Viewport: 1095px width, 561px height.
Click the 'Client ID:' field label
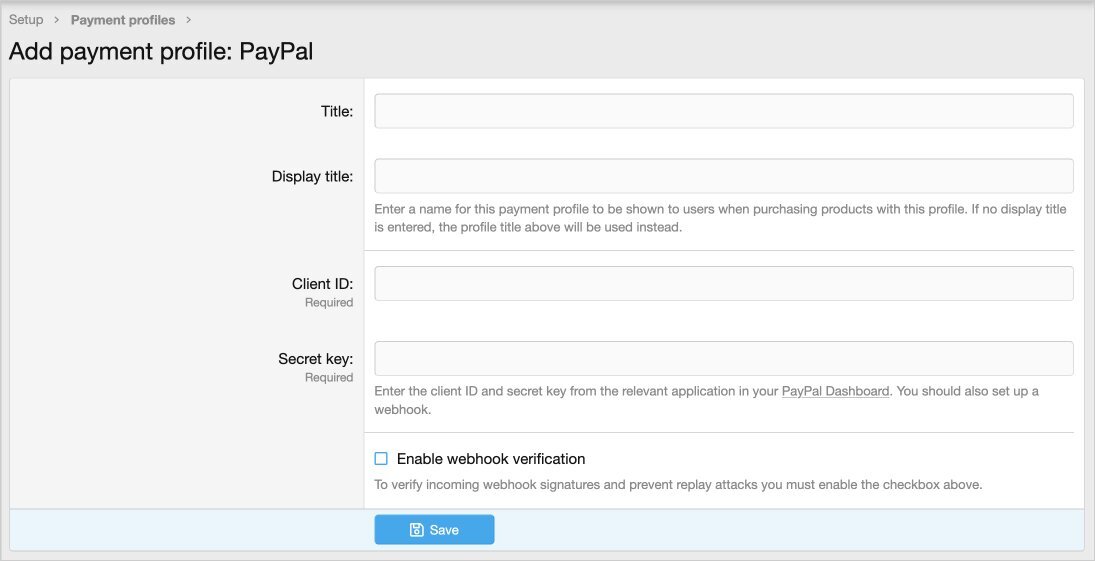coord(322,284)
